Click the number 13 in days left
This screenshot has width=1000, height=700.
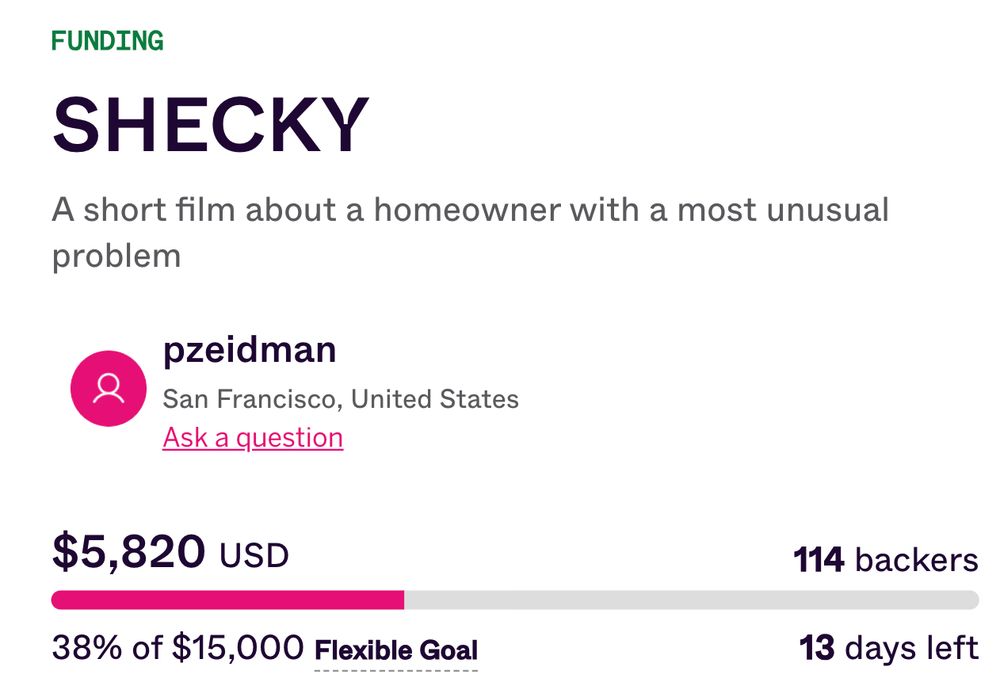click(817, 648)
